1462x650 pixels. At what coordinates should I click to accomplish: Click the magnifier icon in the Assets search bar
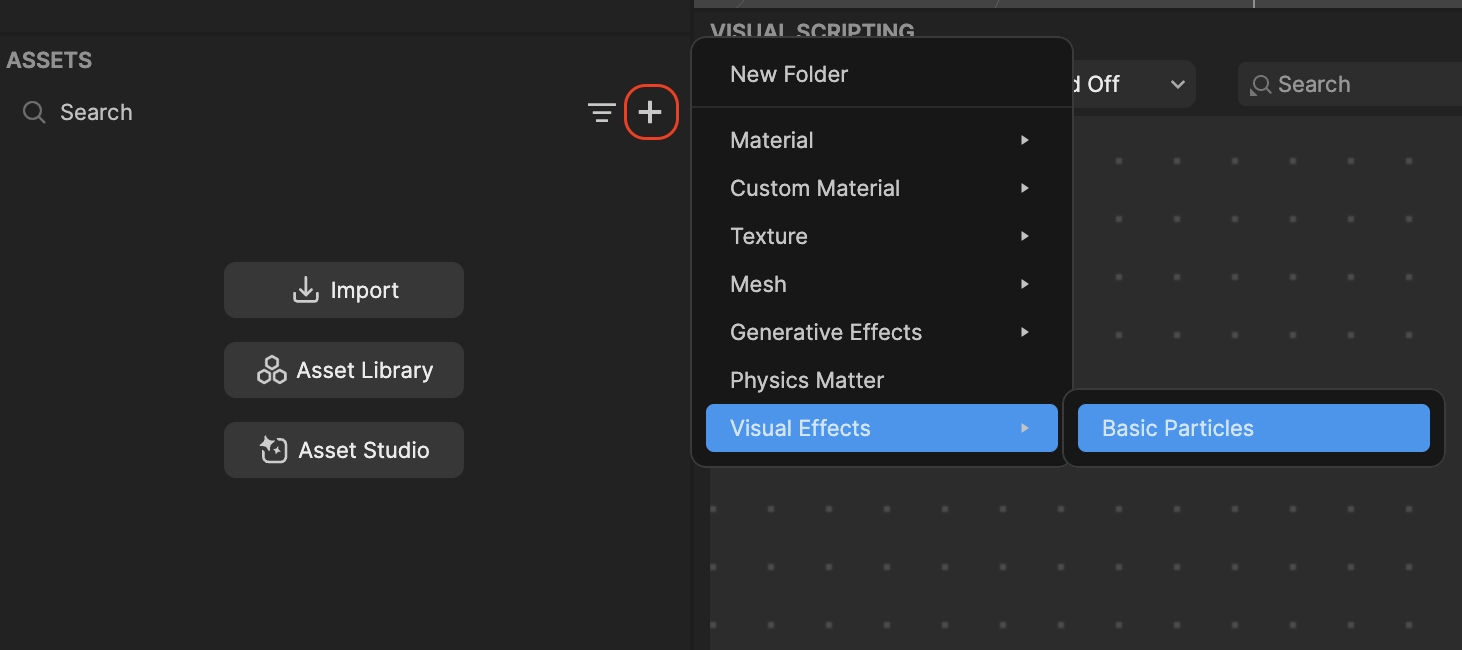click(33, 112)
